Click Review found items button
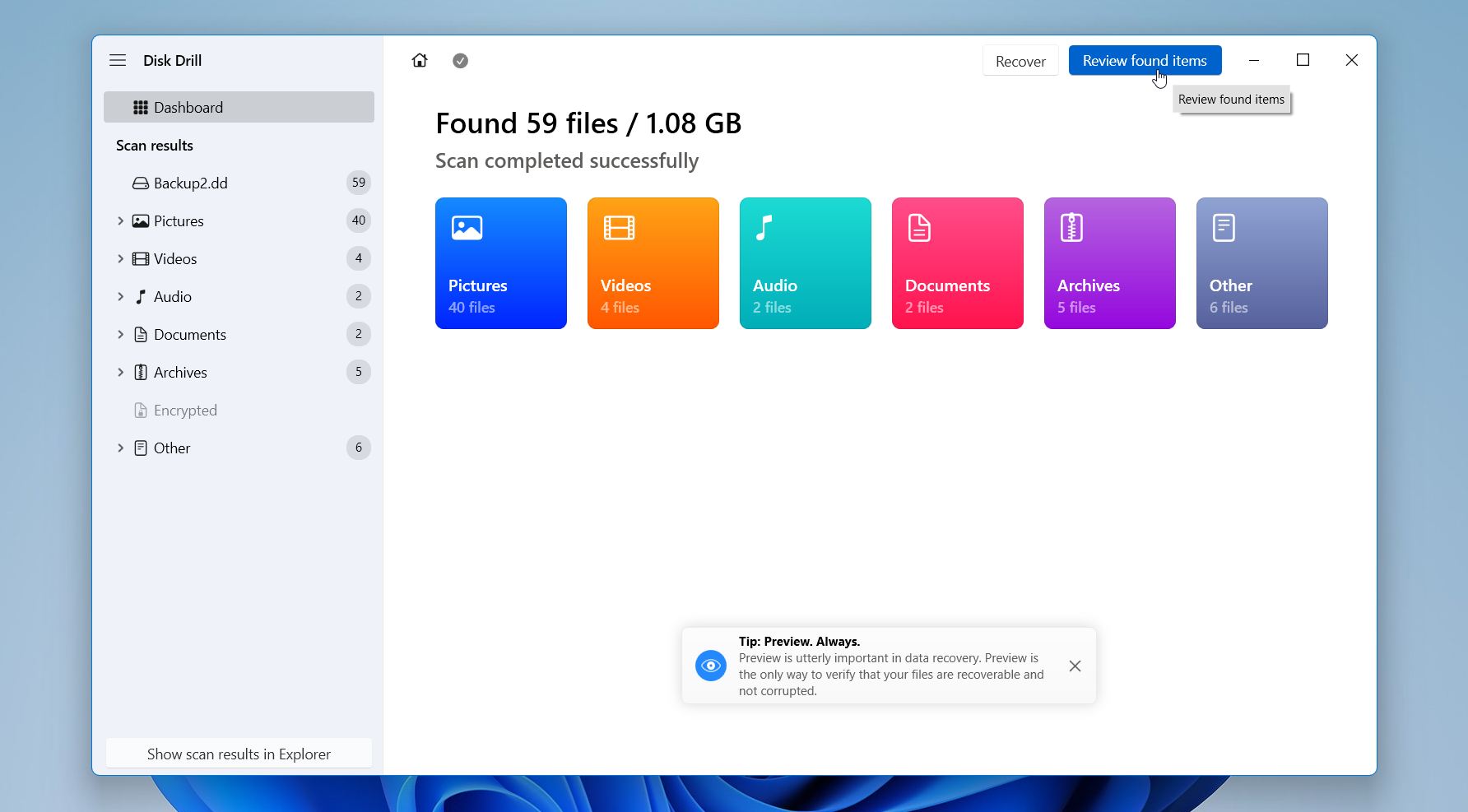 pos(1145,60)
